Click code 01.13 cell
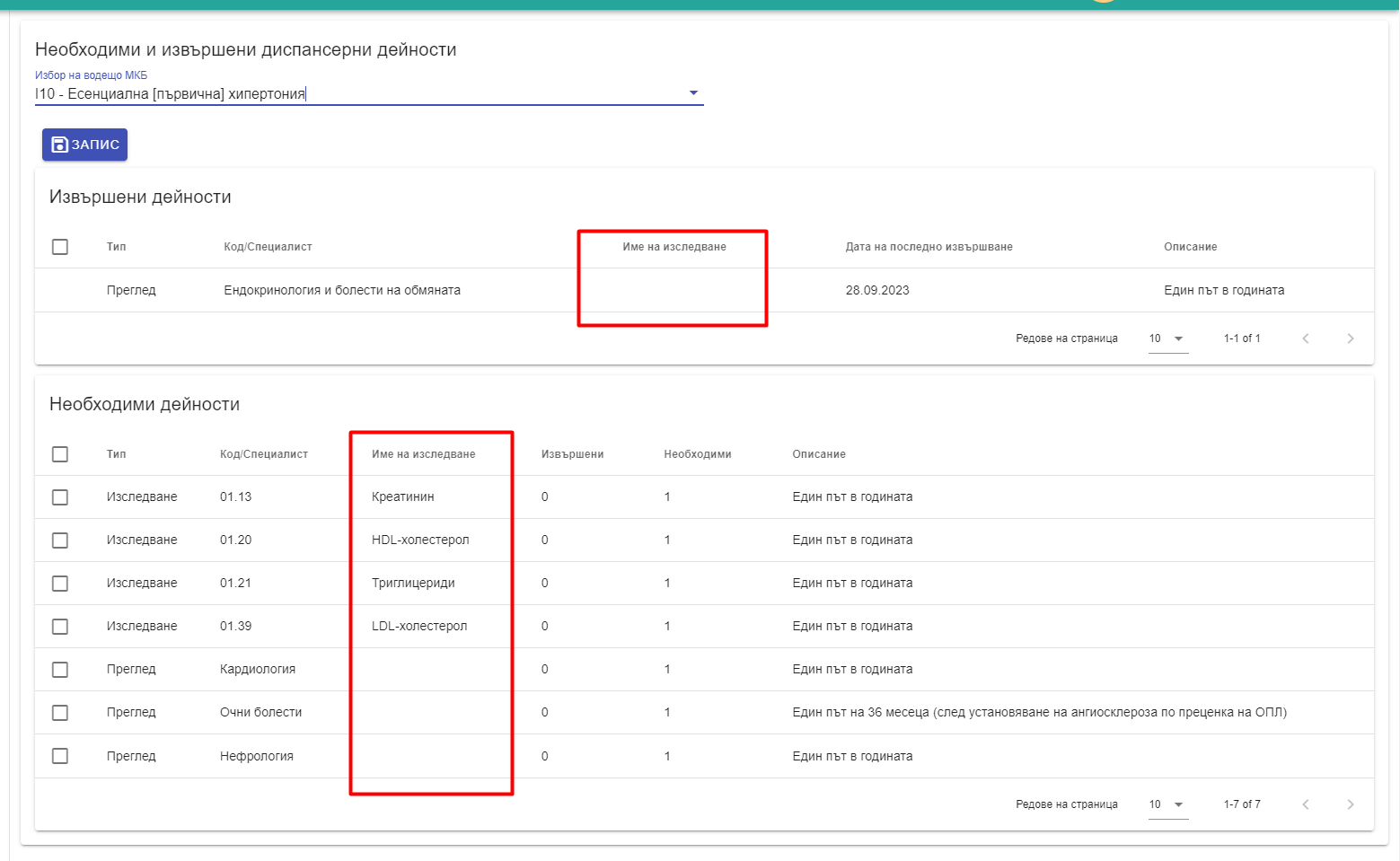The image size is (1400, 861). 236,496
